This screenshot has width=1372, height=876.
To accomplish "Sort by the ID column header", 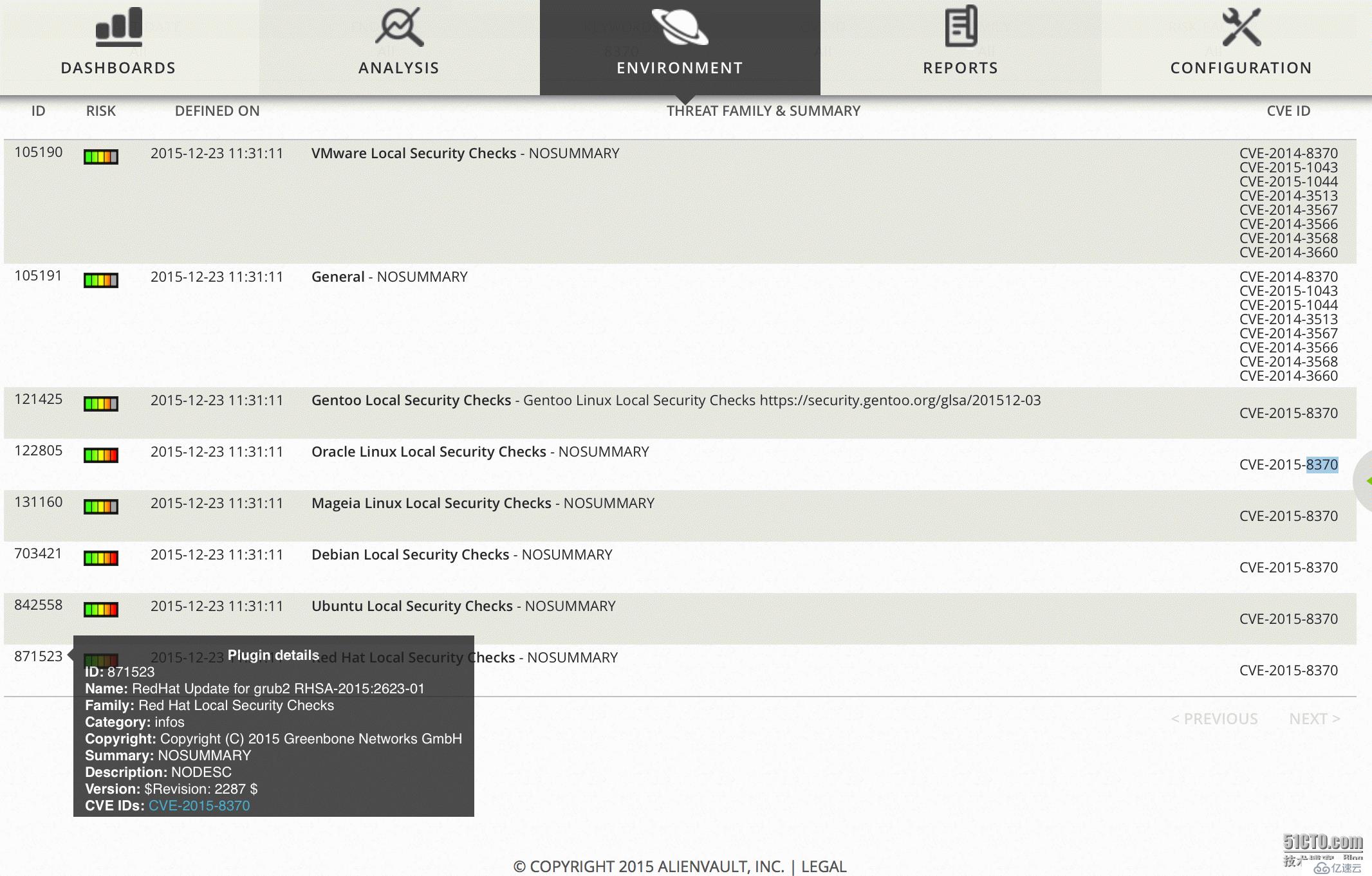I will 39,111.
